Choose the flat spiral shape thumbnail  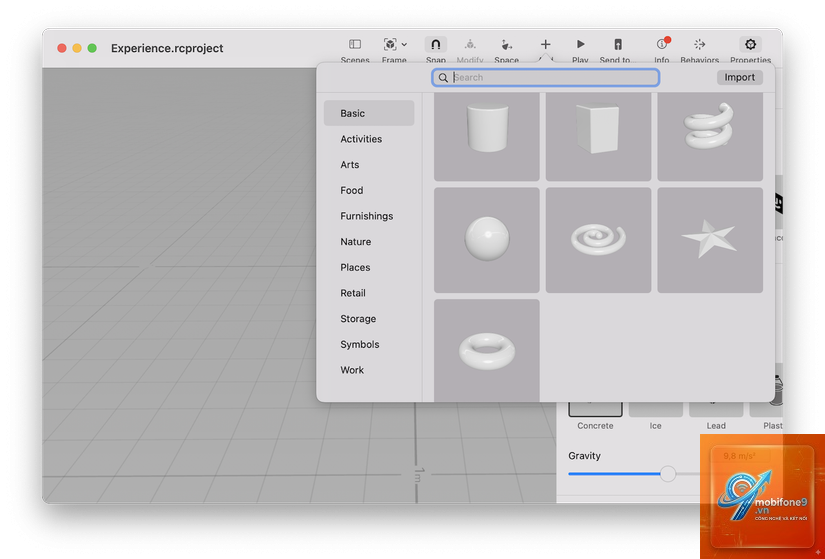[x=598, y=240]
